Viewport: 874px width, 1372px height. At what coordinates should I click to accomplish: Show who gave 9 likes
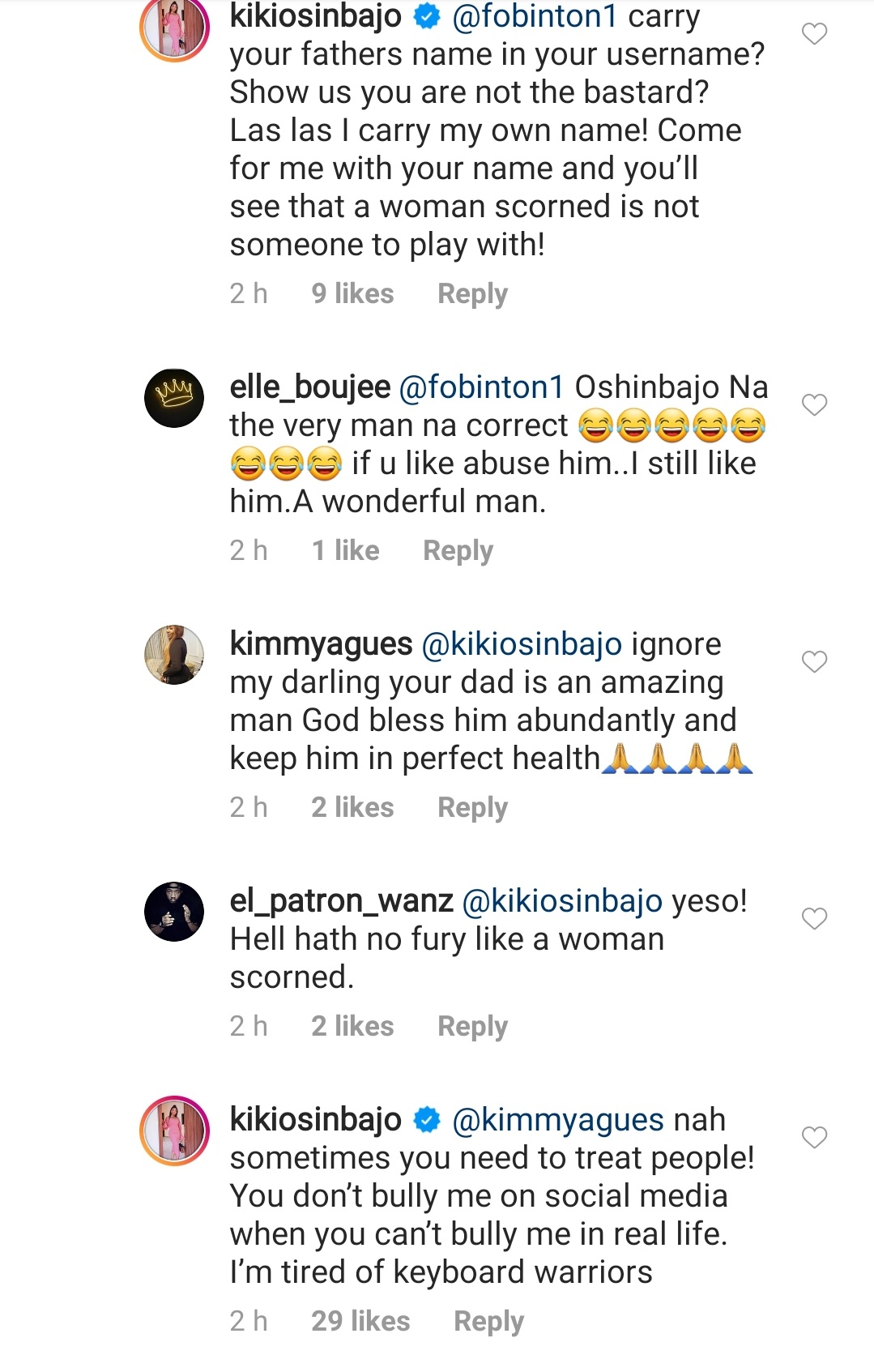click(x=352, y=294)
